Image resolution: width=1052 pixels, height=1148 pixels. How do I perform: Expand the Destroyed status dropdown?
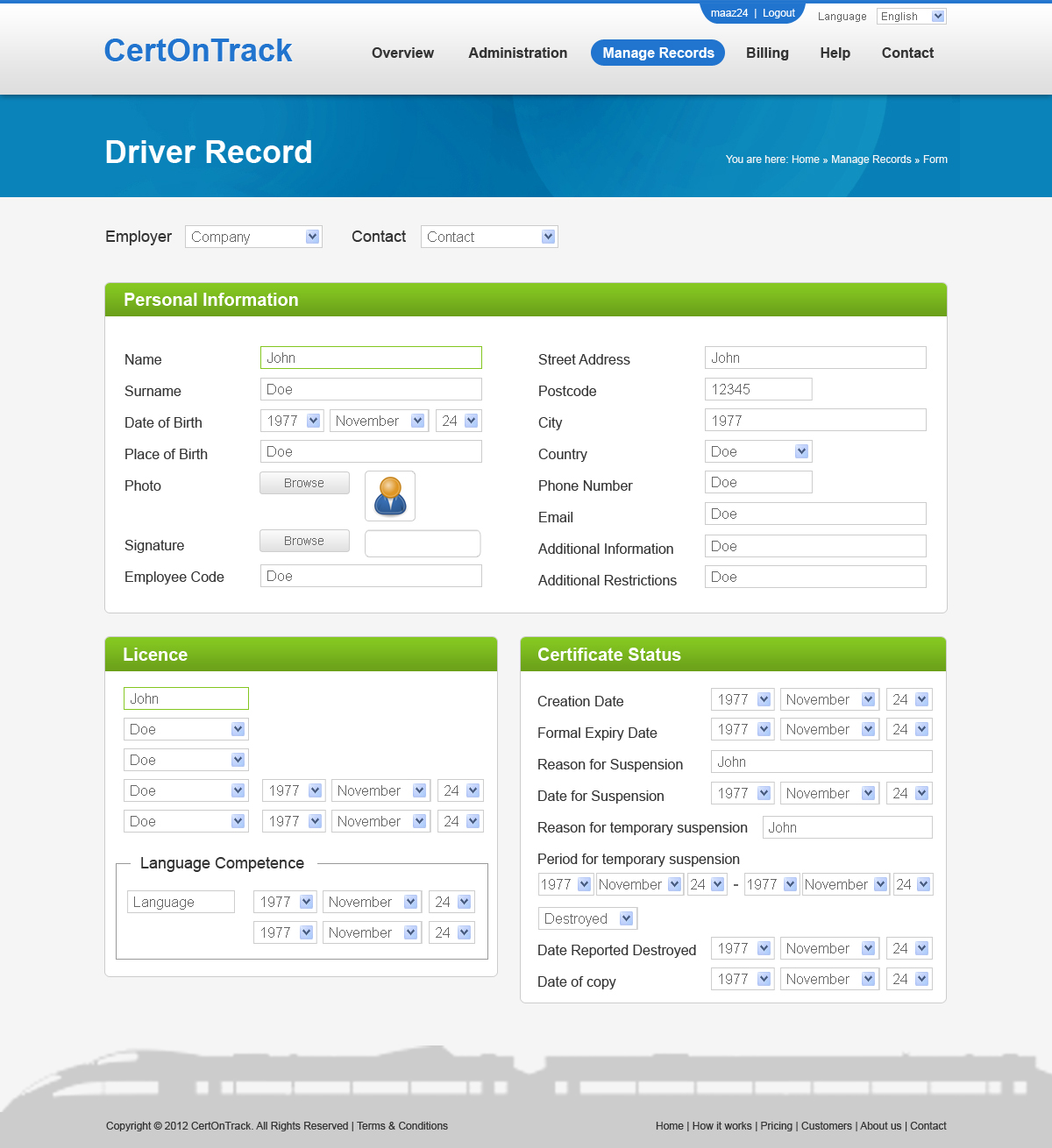tap(587, 918)
